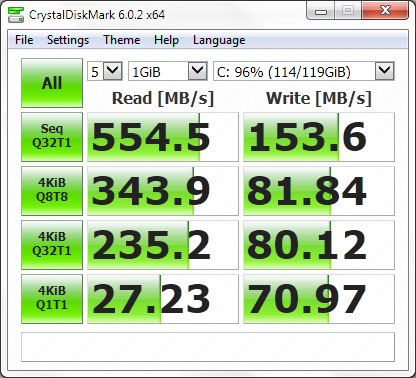Open the Settings menu
The image size is (416, 378).
pos(68,40)
